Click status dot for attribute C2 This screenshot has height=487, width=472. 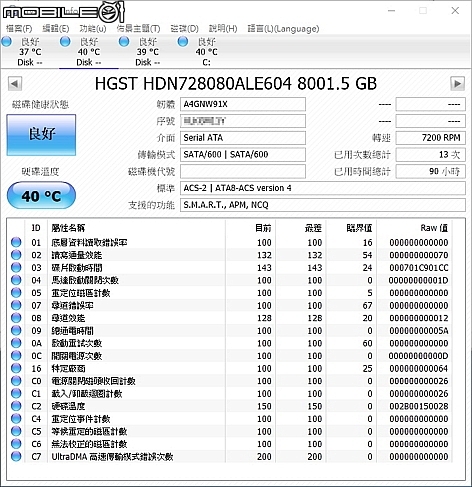pyautogui.click(x=16, y=406)
